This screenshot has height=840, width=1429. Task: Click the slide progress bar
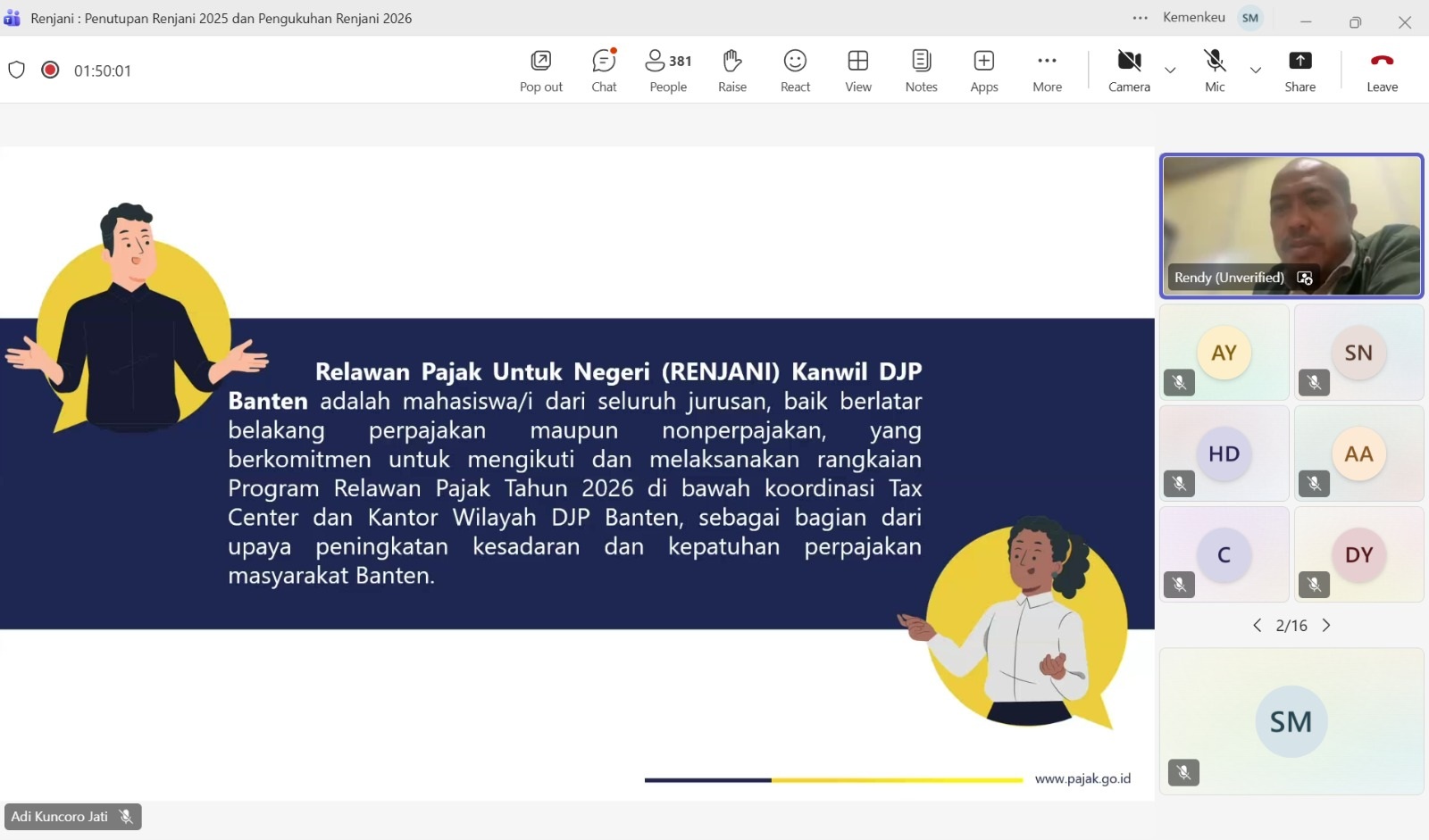(832, 779)
